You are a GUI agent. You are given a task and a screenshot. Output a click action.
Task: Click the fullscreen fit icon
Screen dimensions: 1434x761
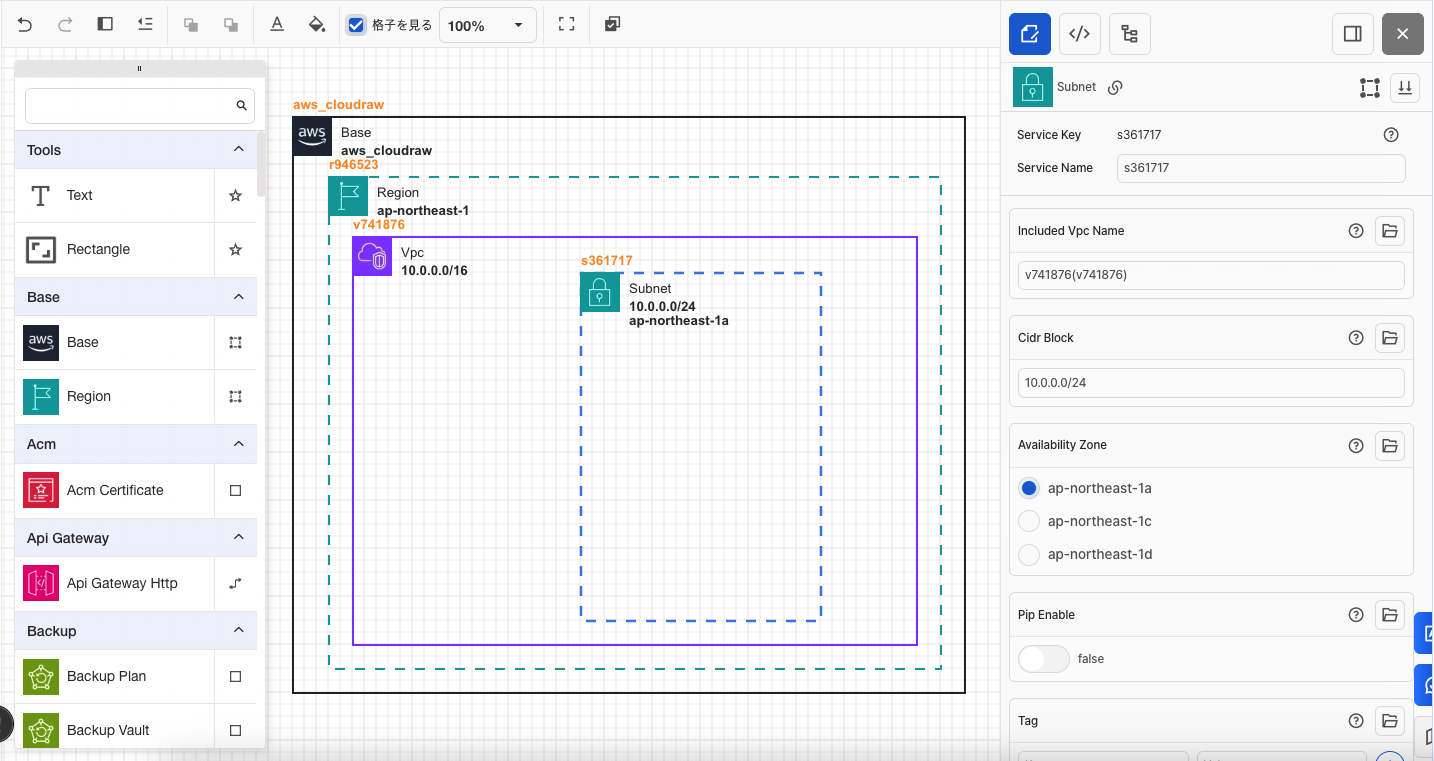tap(566, 25)
